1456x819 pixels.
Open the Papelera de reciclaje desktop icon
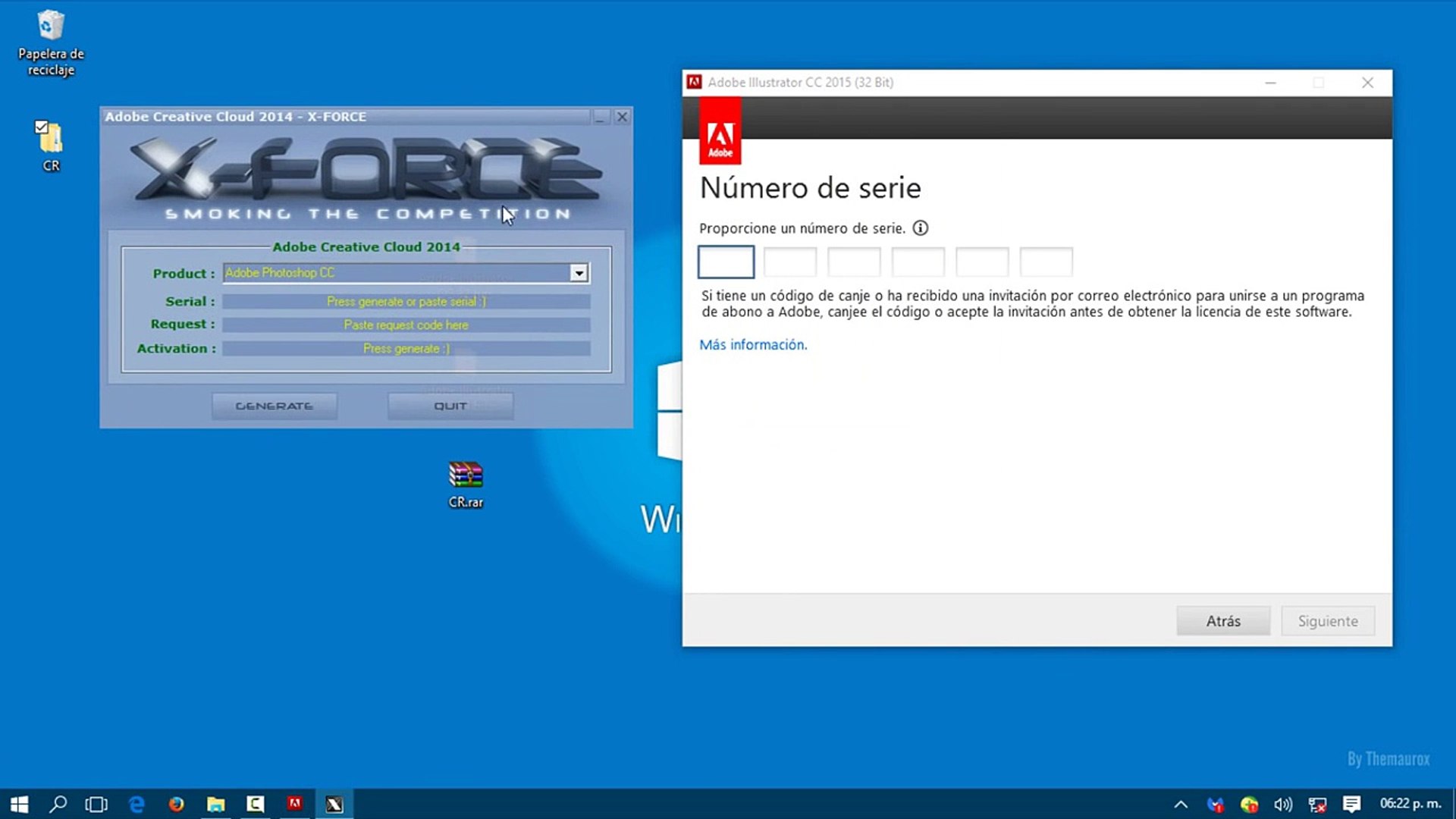coord(51,42)
